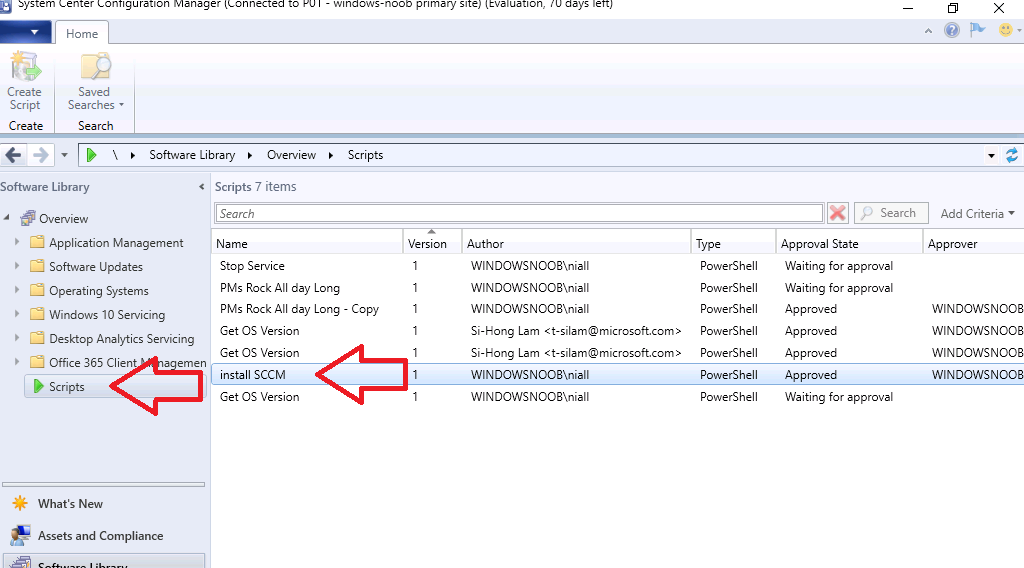Sort by the Author column header
The image size is (1024, 568).
[x=576, y=244]
